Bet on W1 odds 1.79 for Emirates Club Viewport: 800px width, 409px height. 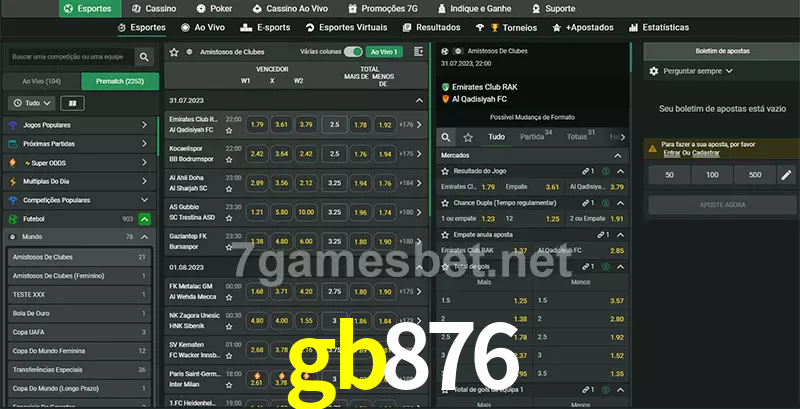pos(257,125)
